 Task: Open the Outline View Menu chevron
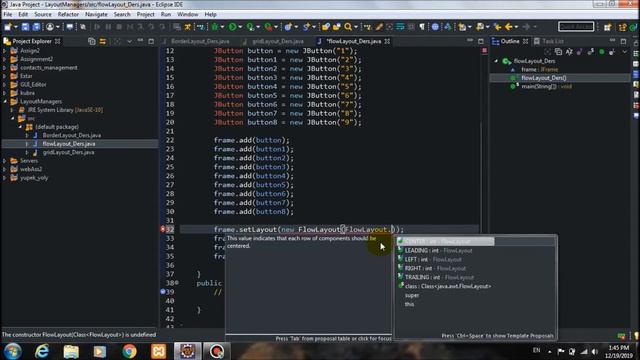(x=624, y=52)
